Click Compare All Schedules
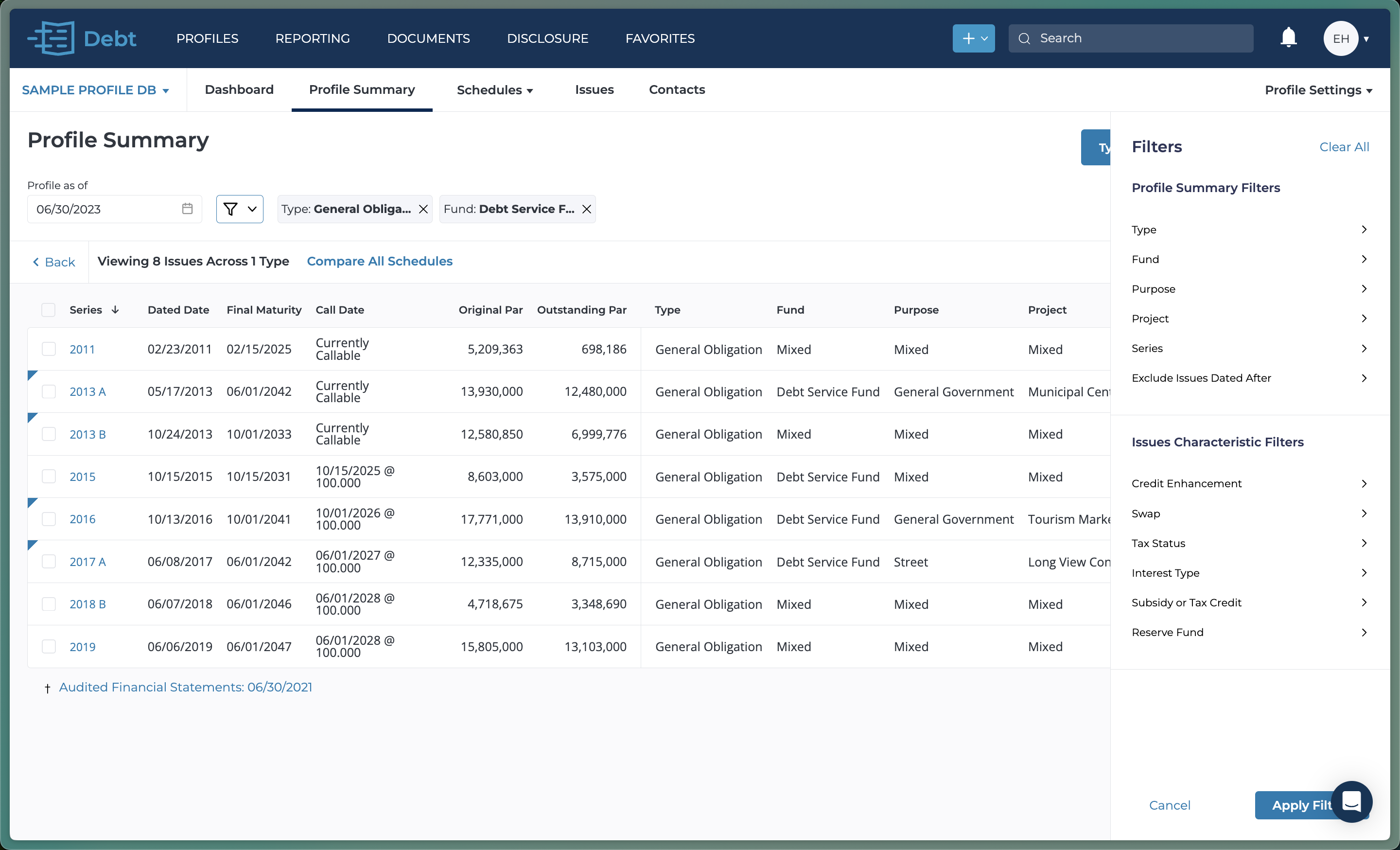The image size is (1400, 850). pyautogui.click(x=380, y=261)
